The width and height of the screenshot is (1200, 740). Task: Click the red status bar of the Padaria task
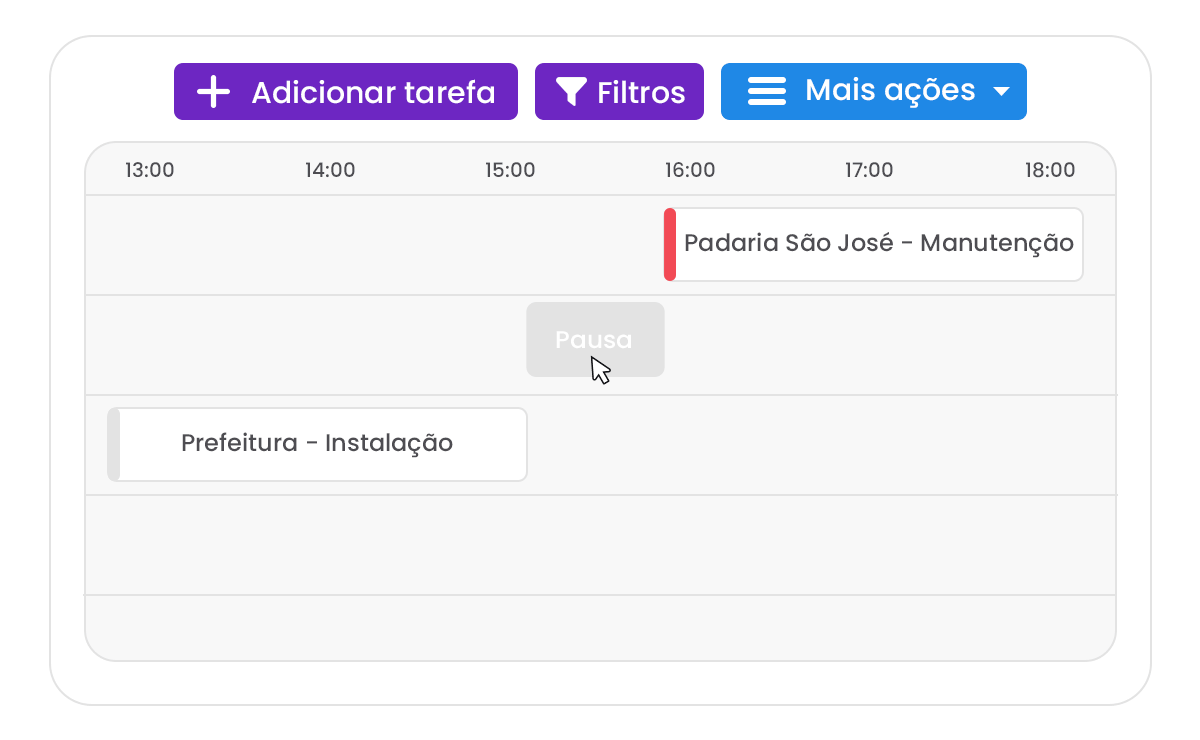coord(670,244)
